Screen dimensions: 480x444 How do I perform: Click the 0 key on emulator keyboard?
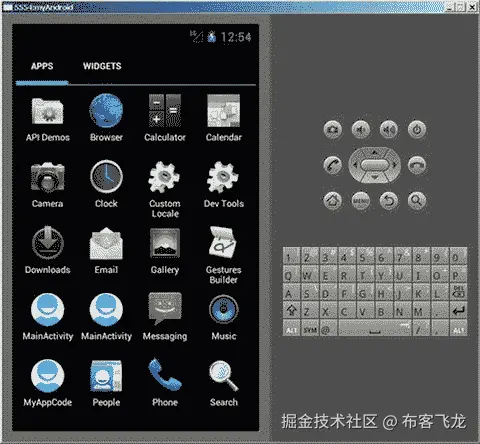(458, 257)
